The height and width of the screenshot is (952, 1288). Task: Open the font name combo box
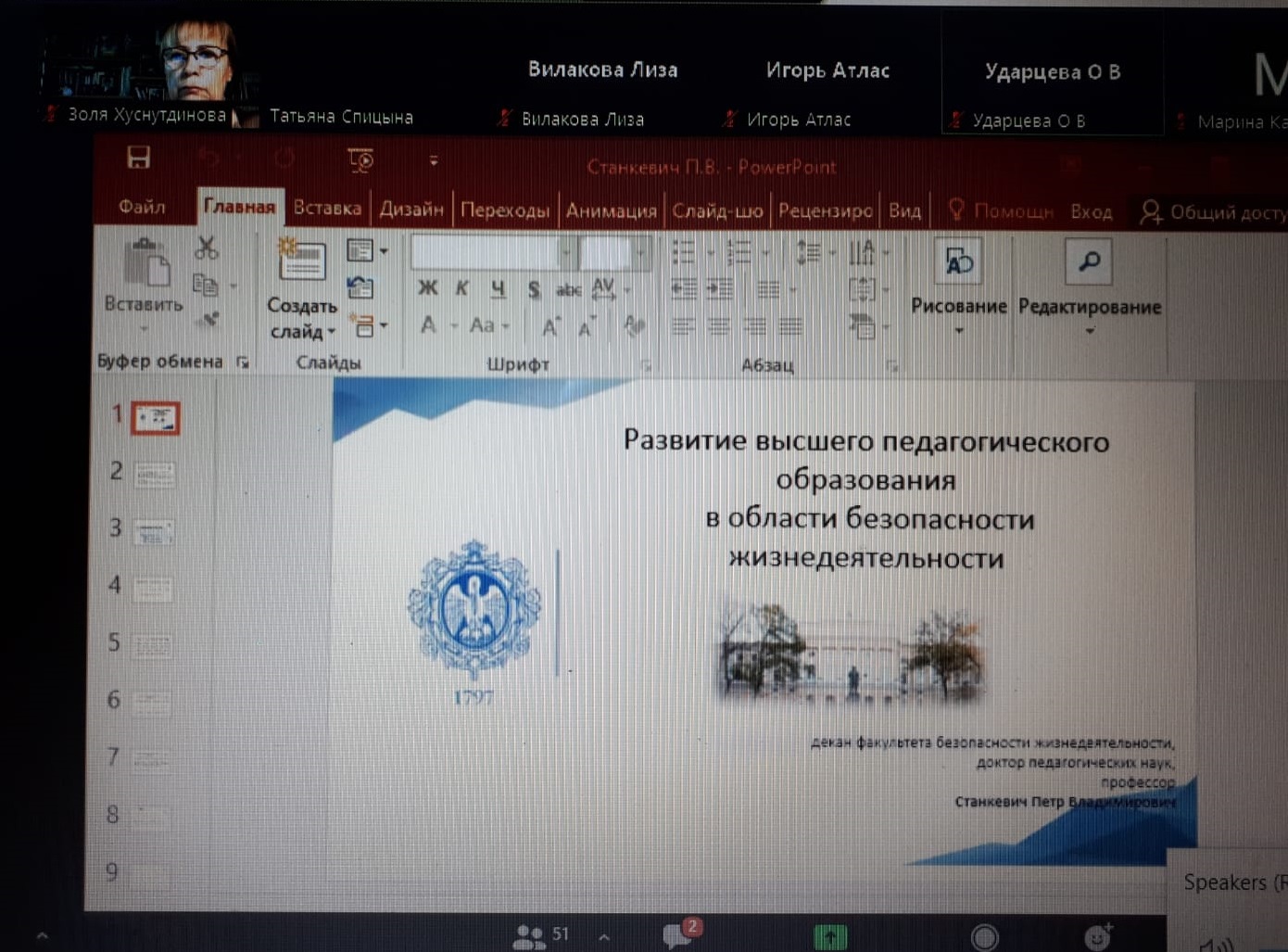pos(491,251)
